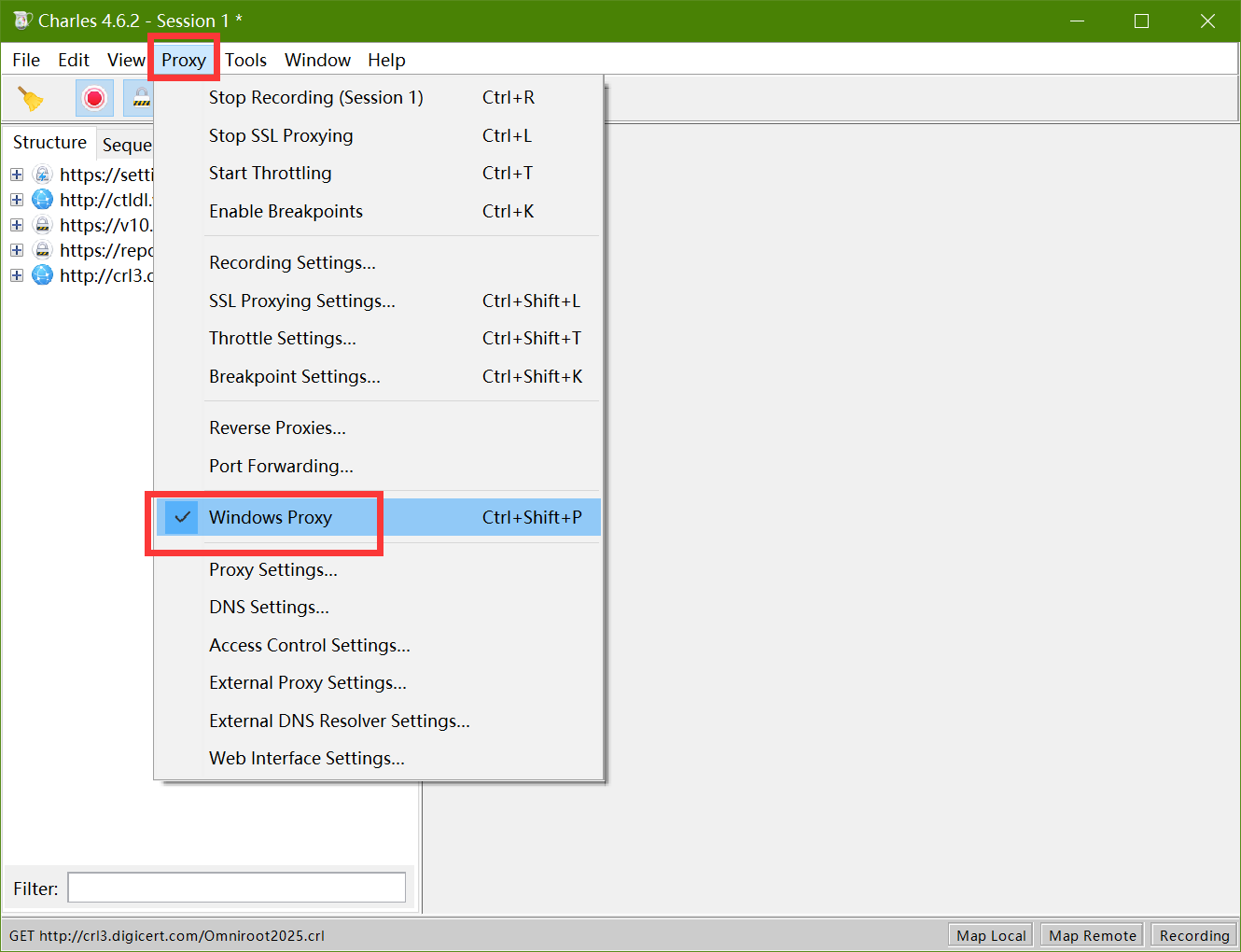This screenshot has height=952, width=1241.
Task: Choose Reverse Proxies...
Action: [378, 427]
